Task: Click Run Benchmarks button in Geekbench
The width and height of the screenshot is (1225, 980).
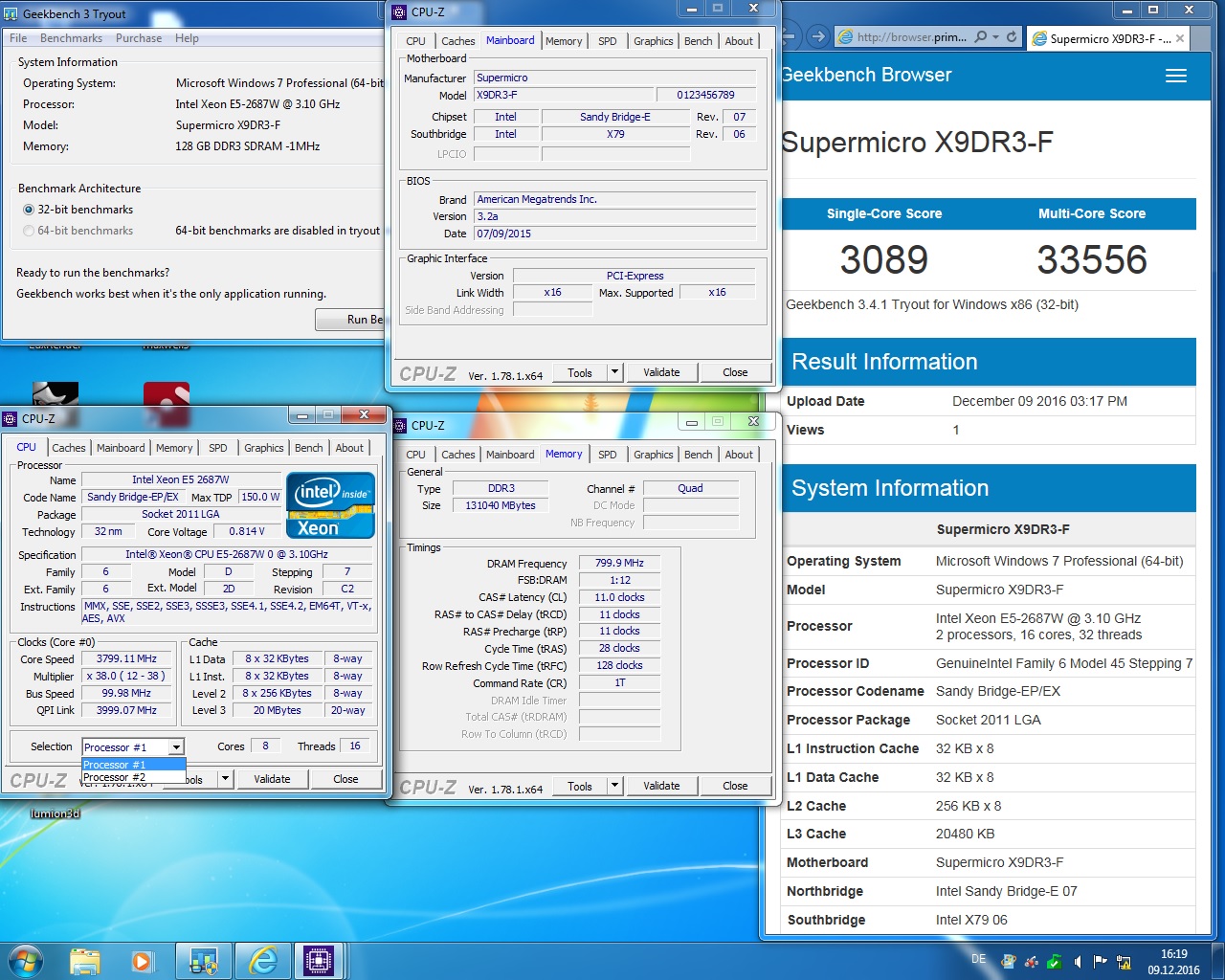Action: [350, 319]
